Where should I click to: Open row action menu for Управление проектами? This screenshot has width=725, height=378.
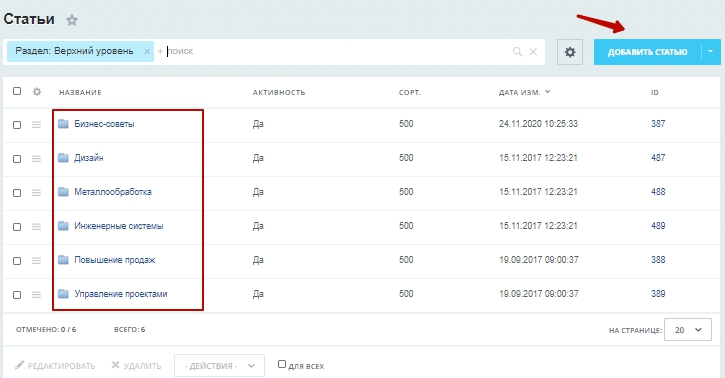pyautogui.click(x=37, y=294)
